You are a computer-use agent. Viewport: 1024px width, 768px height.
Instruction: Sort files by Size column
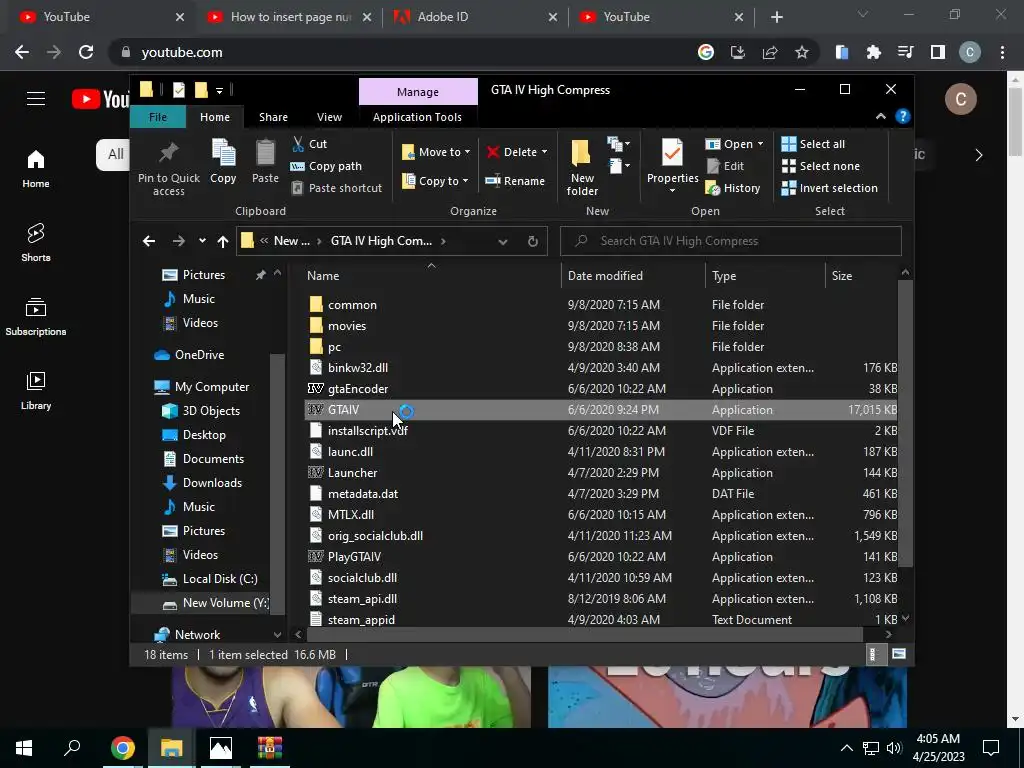coord(861,276)
